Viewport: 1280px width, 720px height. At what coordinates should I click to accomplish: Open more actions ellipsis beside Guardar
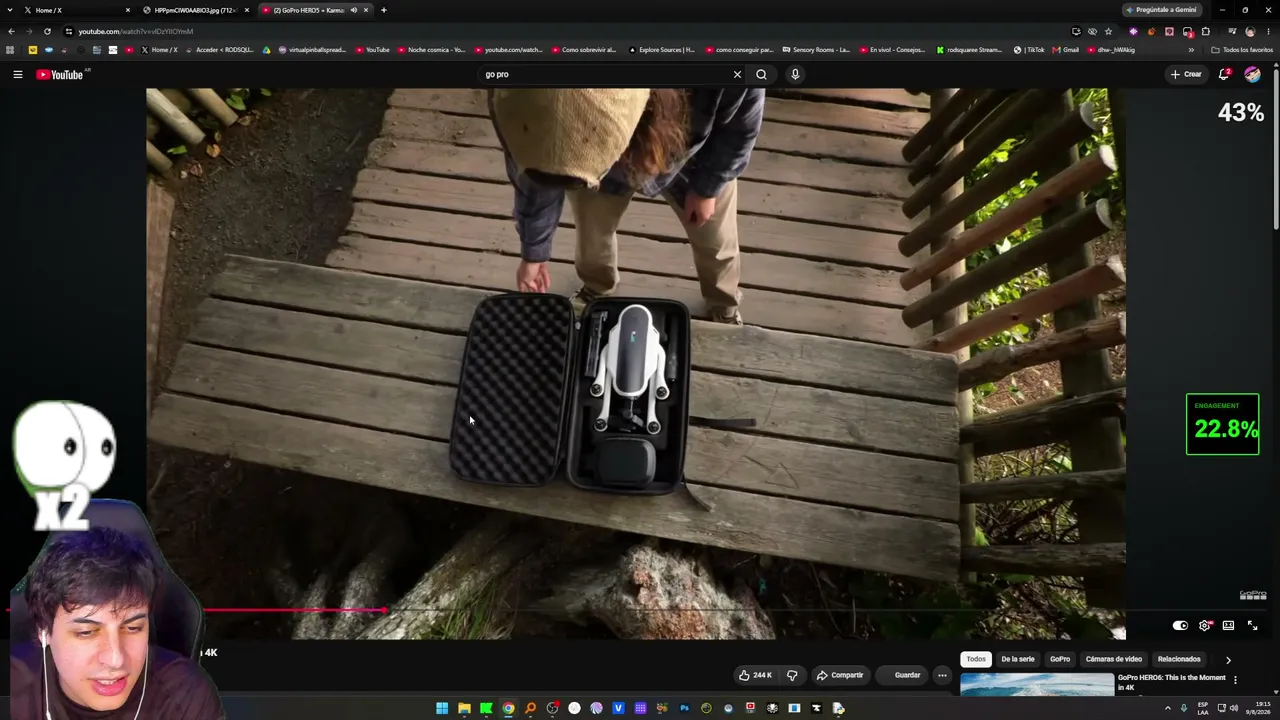pyautogui.click(x=942, y=675)
